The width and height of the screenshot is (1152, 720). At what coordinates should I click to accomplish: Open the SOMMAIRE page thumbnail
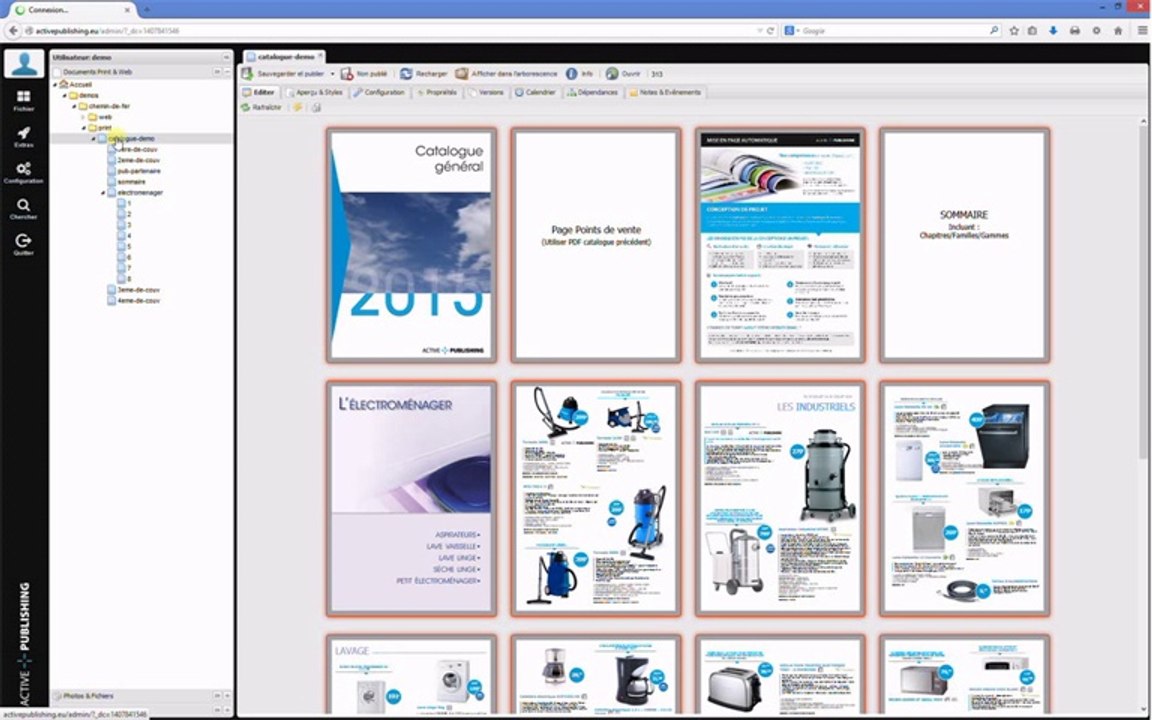tap(964, 245)
